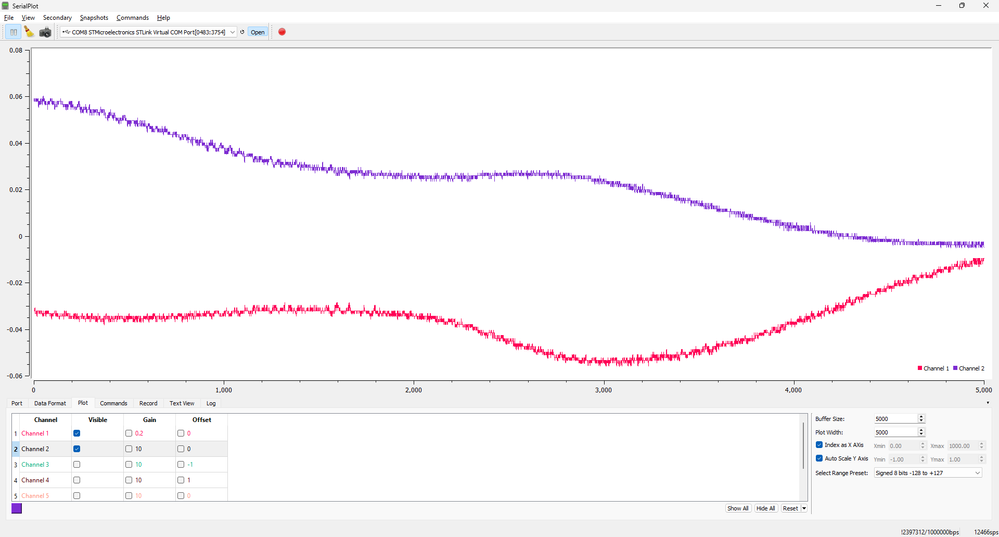
Task: Check Visible for Channel 3
Action: click(76, 464)
